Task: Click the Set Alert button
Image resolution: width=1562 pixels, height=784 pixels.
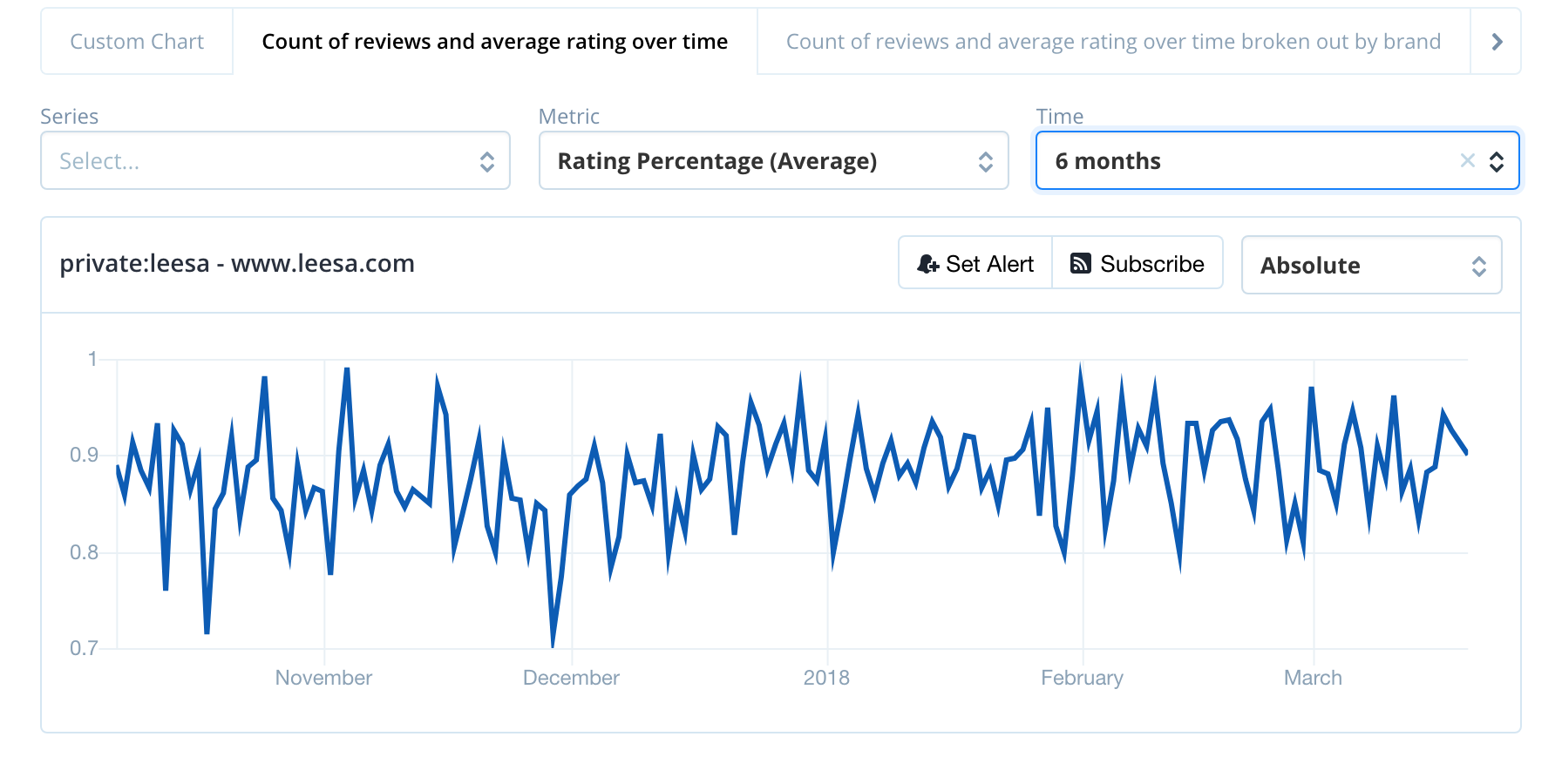Action: pos(974,263)
